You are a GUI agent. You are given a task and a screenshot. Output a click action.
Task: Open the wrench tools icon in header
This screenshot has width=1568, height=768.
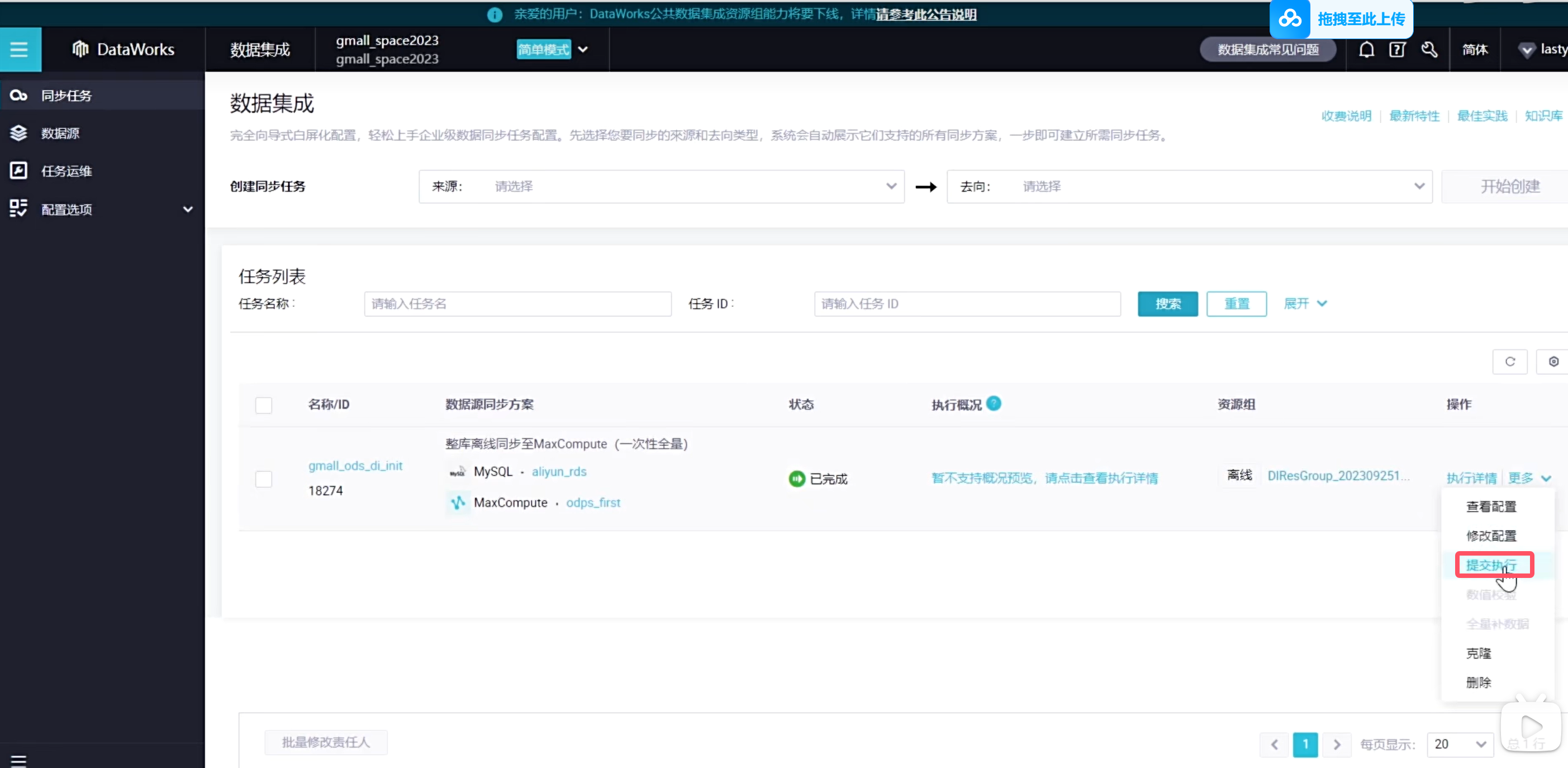pyautogui.click(x=1429, y=49)
